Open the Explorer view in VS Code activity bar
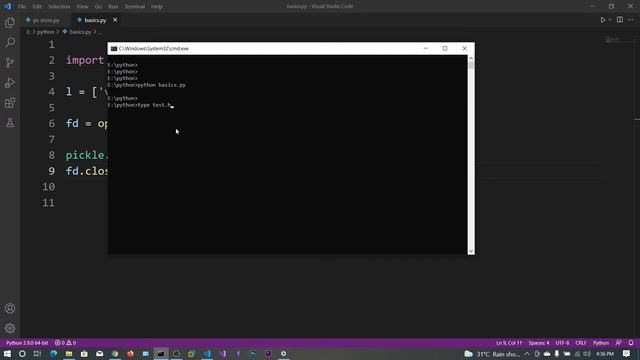The image size is (640, 360). pyautogui.click(x=10, y=22)
